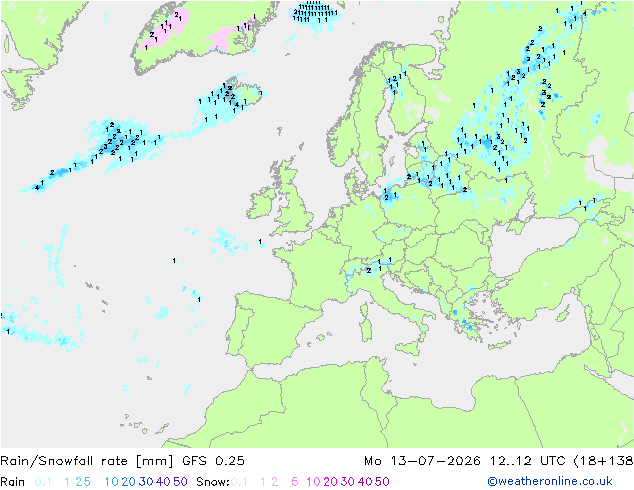Click the 'Mo 13-07-2026' date text
The image size is (634, 490).
click(x=422, y=461)
